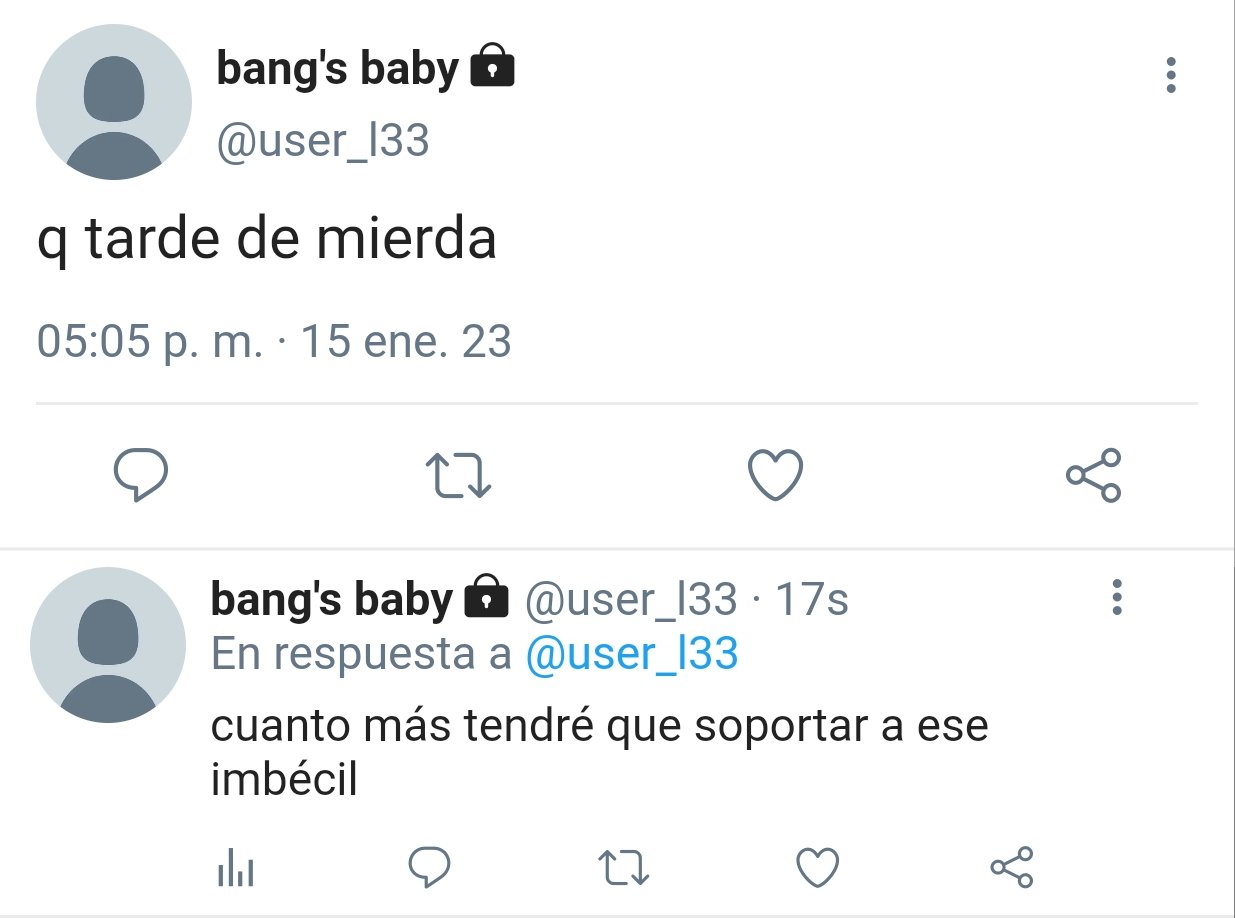Open the three-dot menu on main tweet
Viewport: 1235px width, 918px height.
pyautogui.click(x=1171, y=75)
